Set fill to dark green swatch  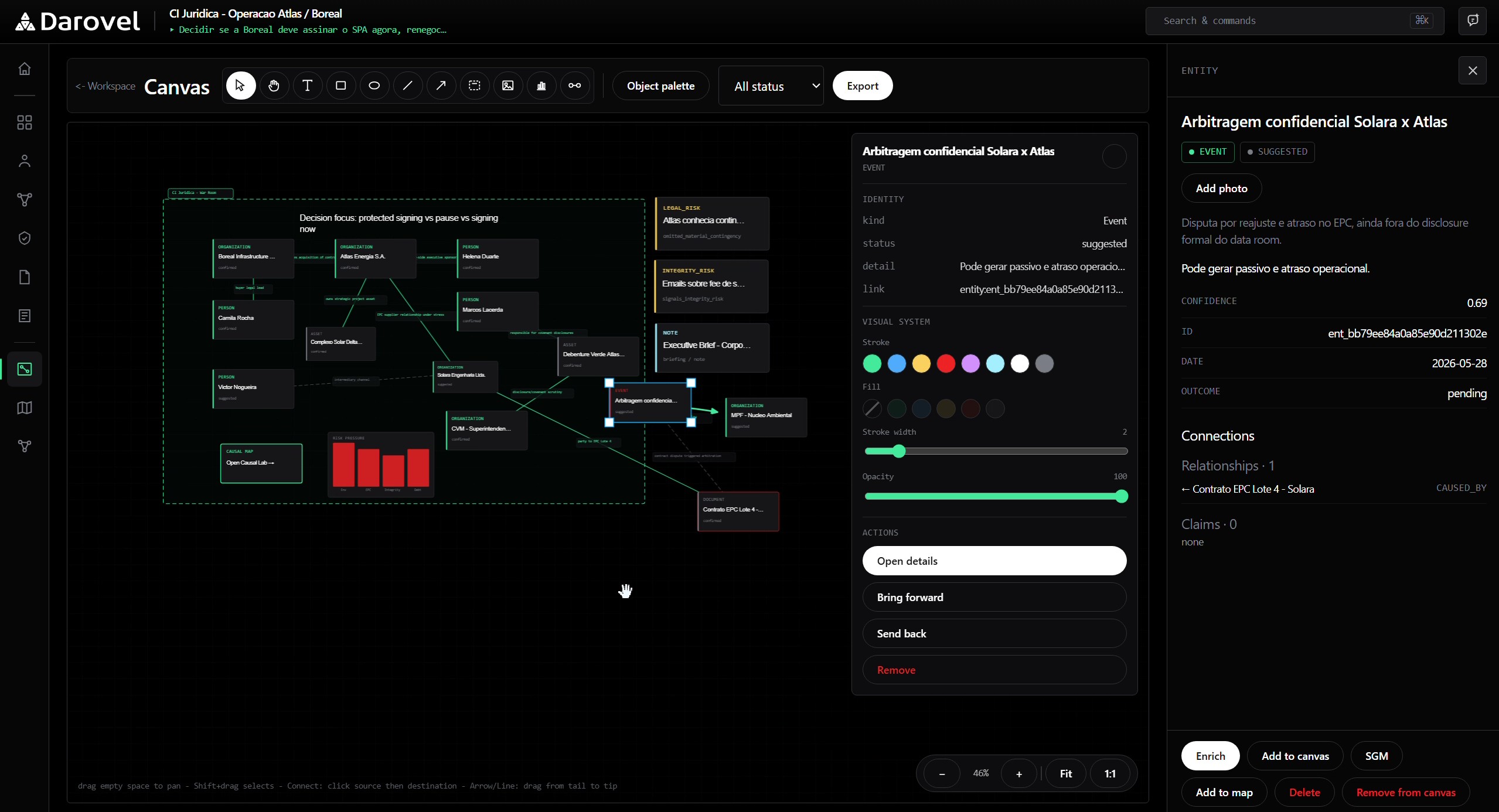coord(897,408)
